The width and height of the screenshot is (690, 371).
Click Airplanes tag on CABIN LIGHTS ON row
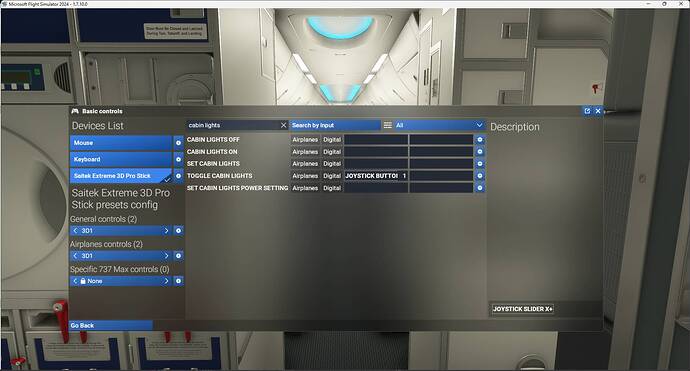pos(305,151)
